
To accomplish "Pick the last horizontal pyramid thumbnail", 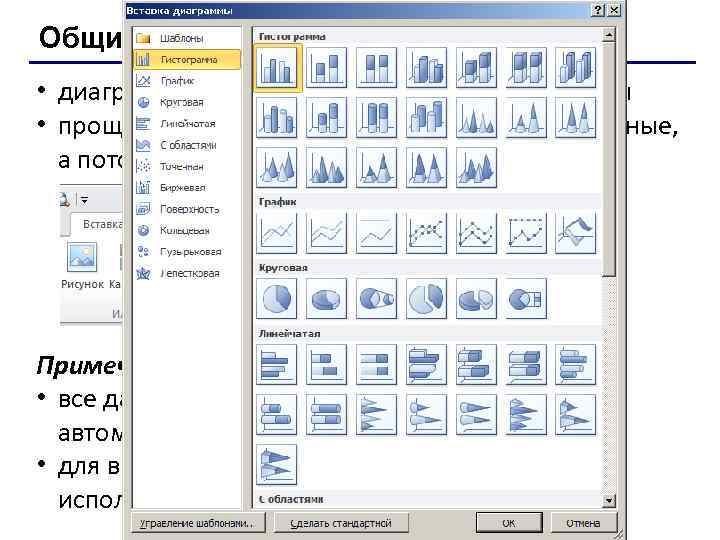I will [x=277, y=465].
